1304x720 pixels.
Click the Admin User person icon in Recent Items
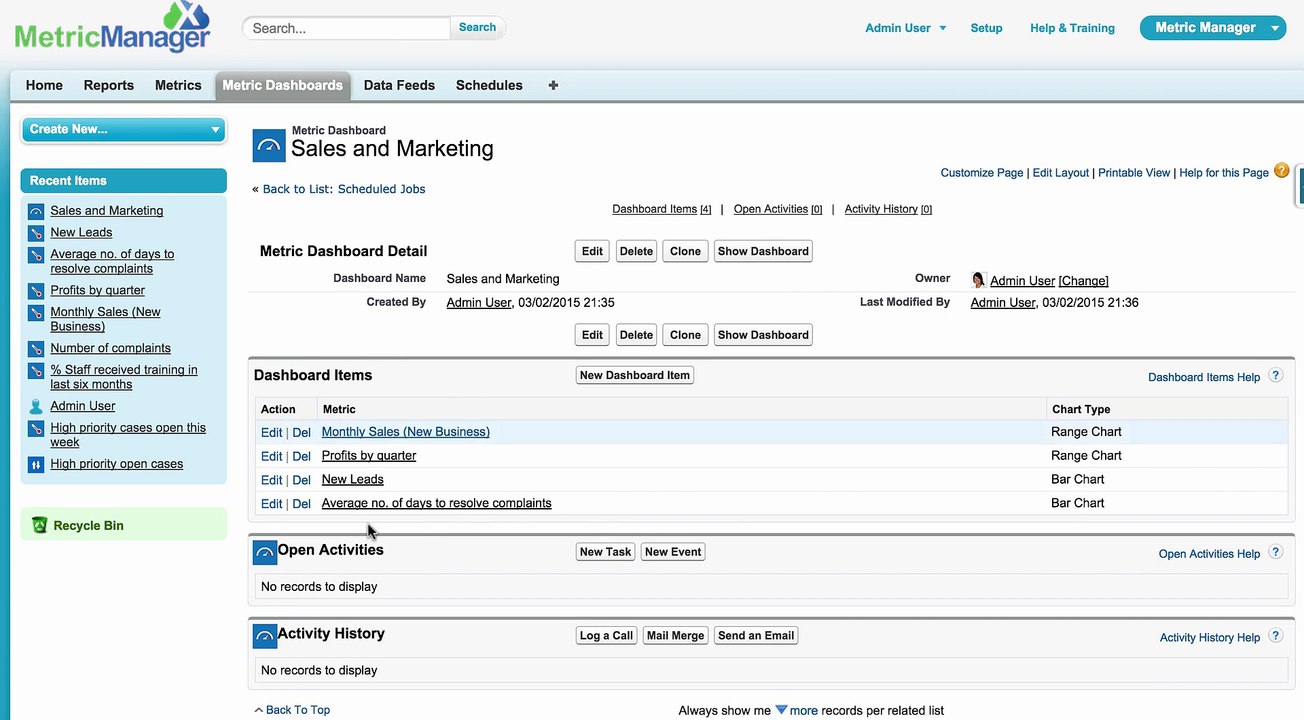[x=36, y=406]
